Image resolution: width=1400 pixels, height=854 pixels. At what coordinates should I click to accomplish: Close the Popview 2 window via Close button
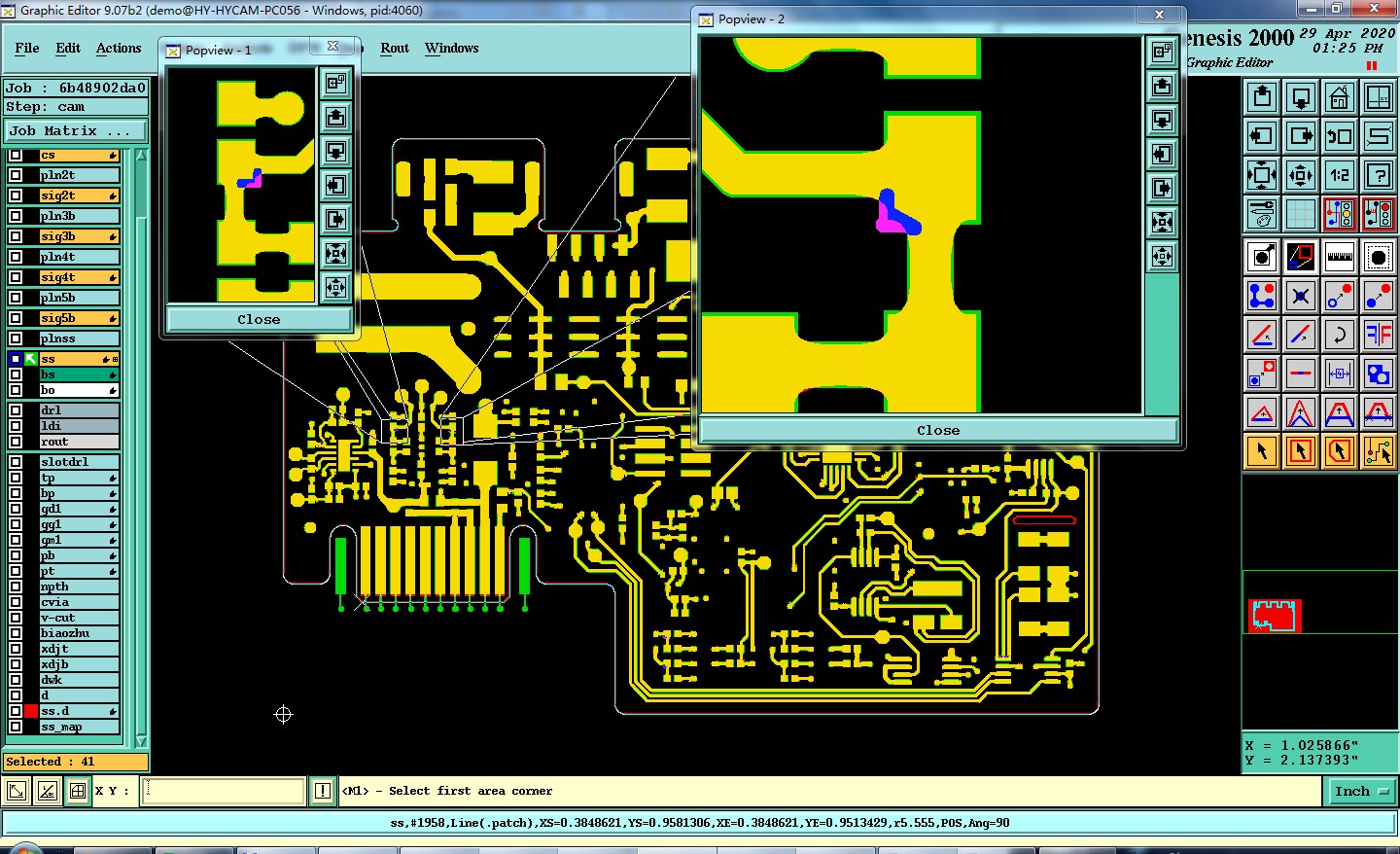tap(938, 430)
